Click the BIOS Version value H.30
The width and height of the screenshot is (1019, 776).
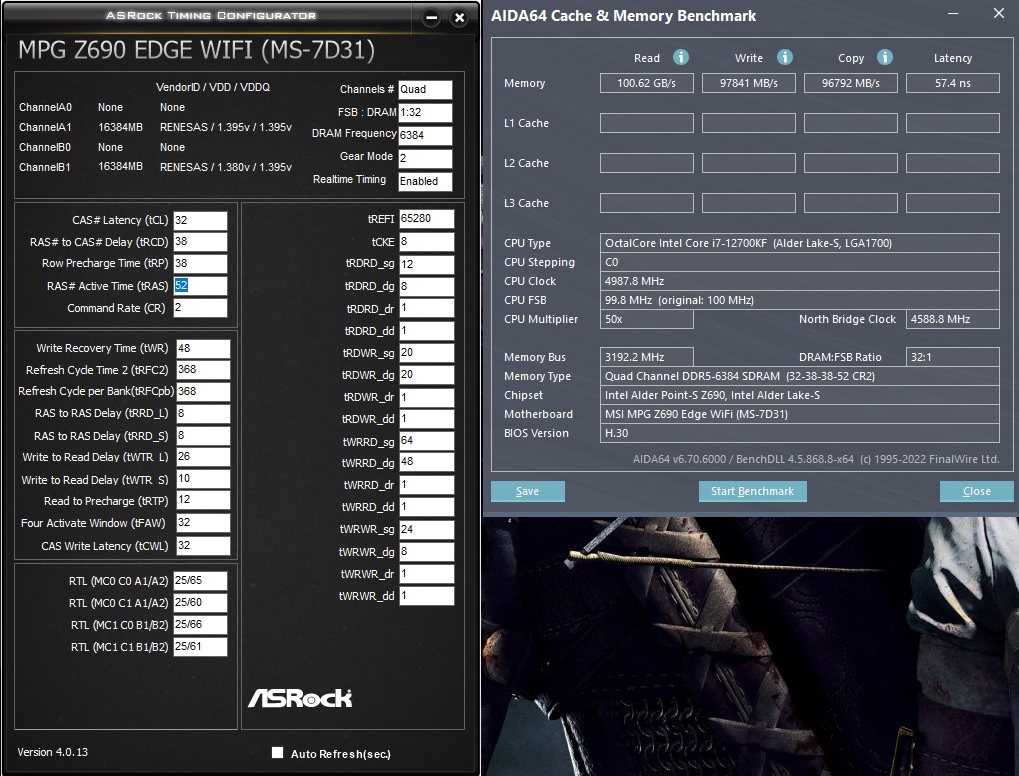799,433
